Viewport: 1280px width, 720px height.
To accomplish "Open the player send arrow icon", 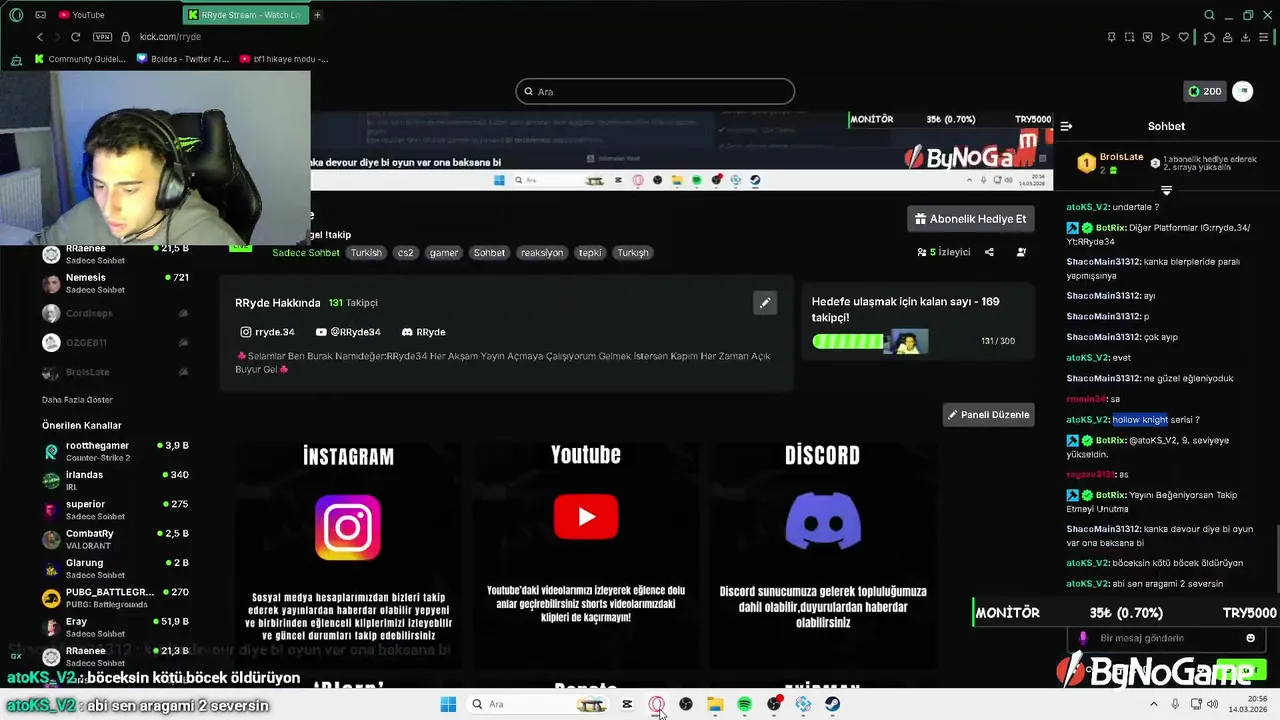I will pos(1165,37).
